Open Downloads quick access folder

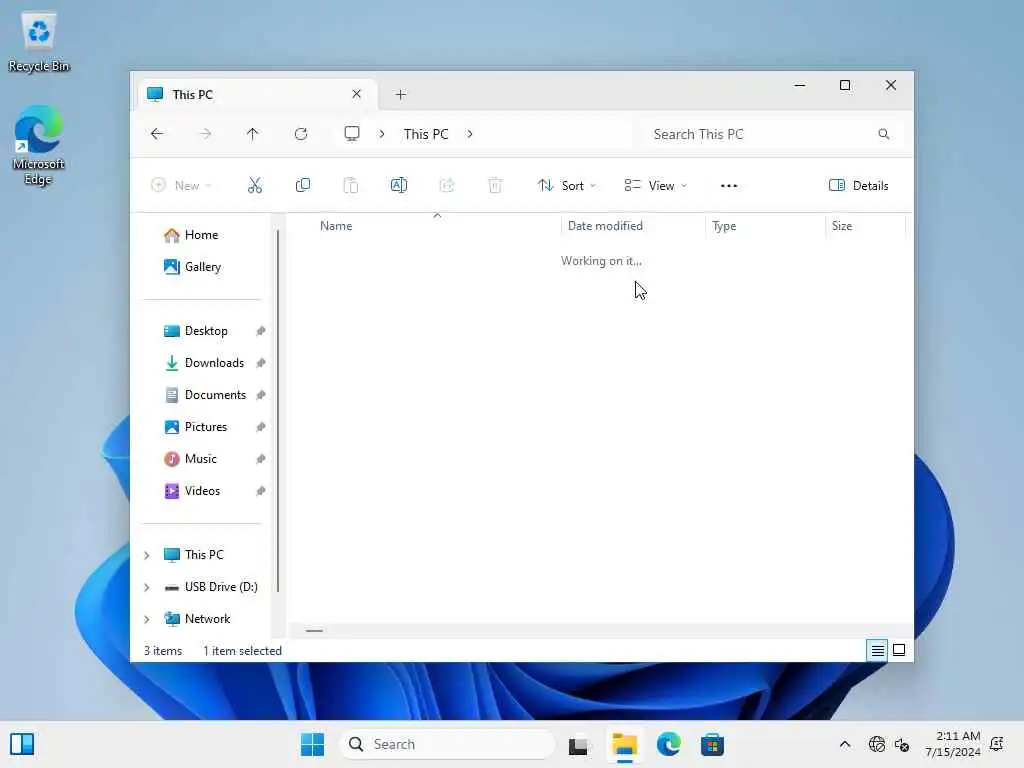click(x=214, y=363)
